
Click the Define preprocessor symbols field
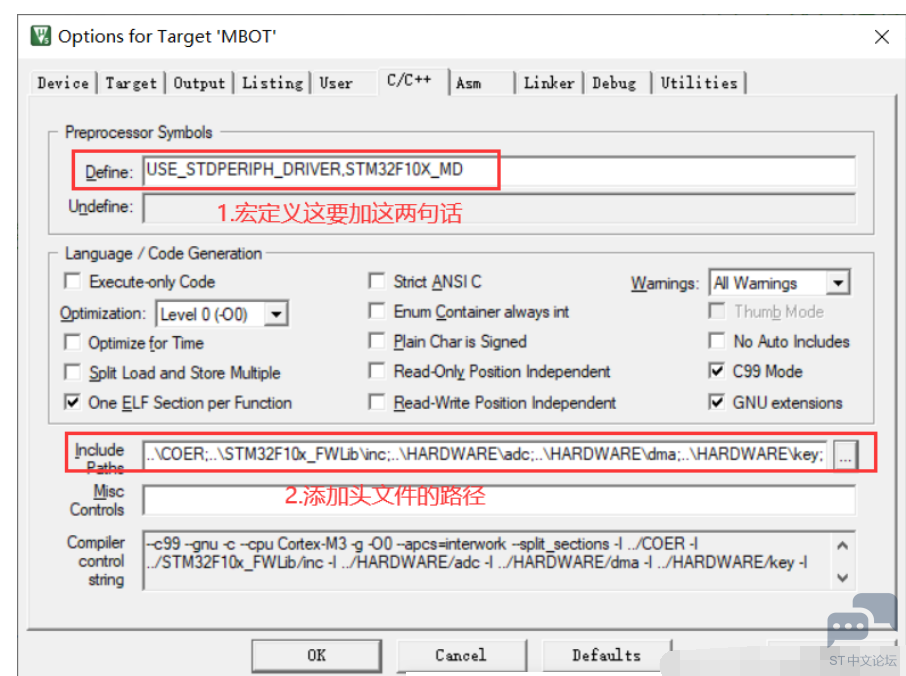pos(499,170)
